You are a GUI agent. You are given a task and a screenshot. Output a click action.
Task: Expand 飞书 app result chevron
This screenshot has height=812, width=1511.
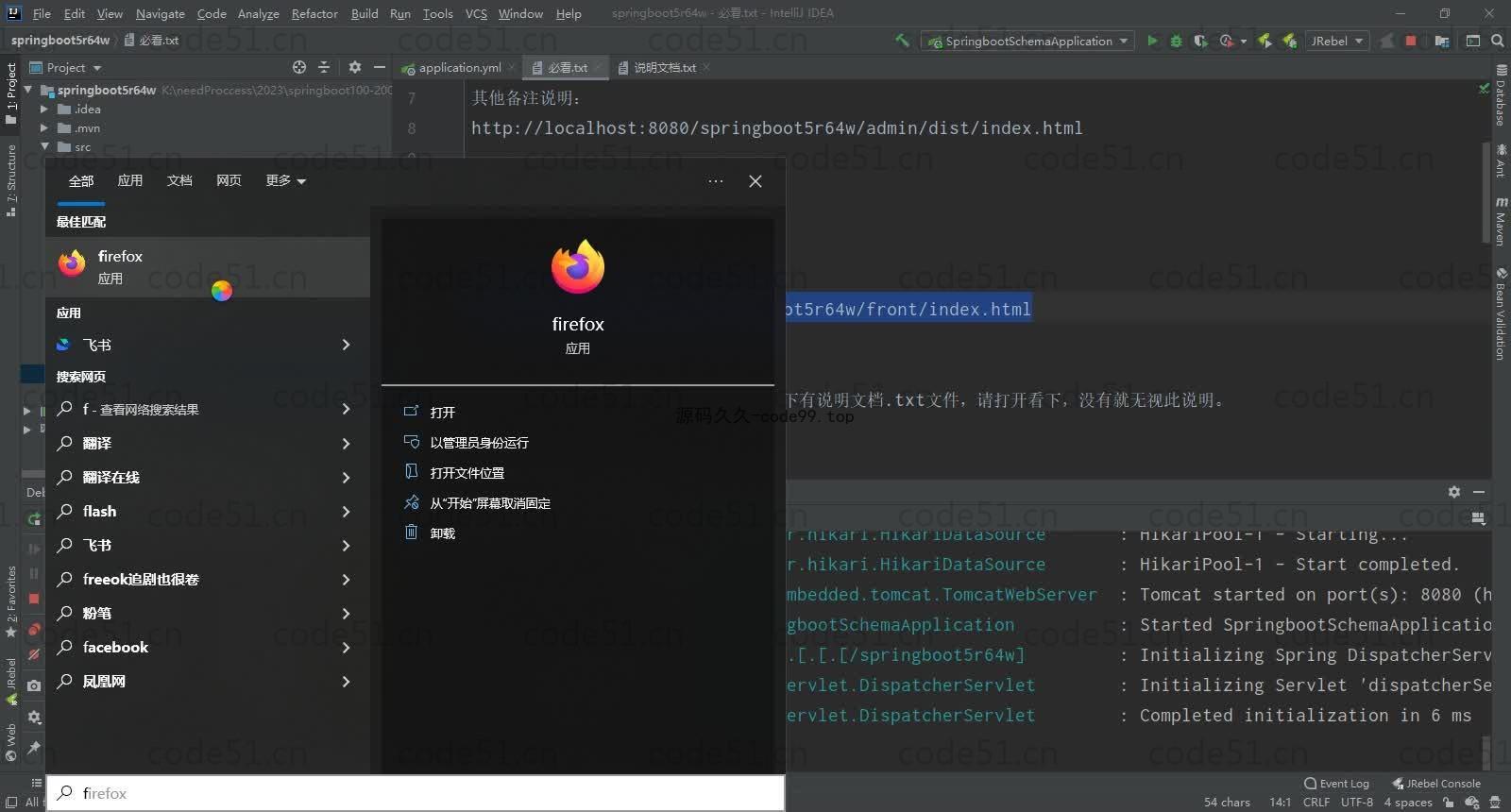(346, 345)
